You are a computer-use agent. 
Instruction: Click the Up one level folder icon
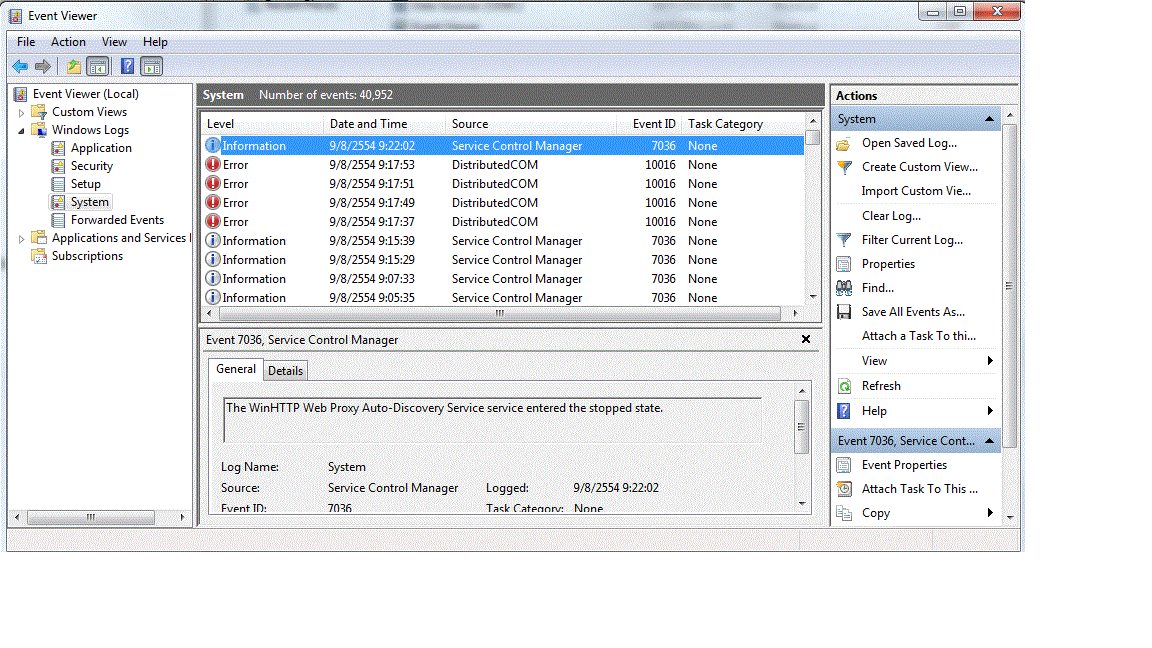(73, 67)
